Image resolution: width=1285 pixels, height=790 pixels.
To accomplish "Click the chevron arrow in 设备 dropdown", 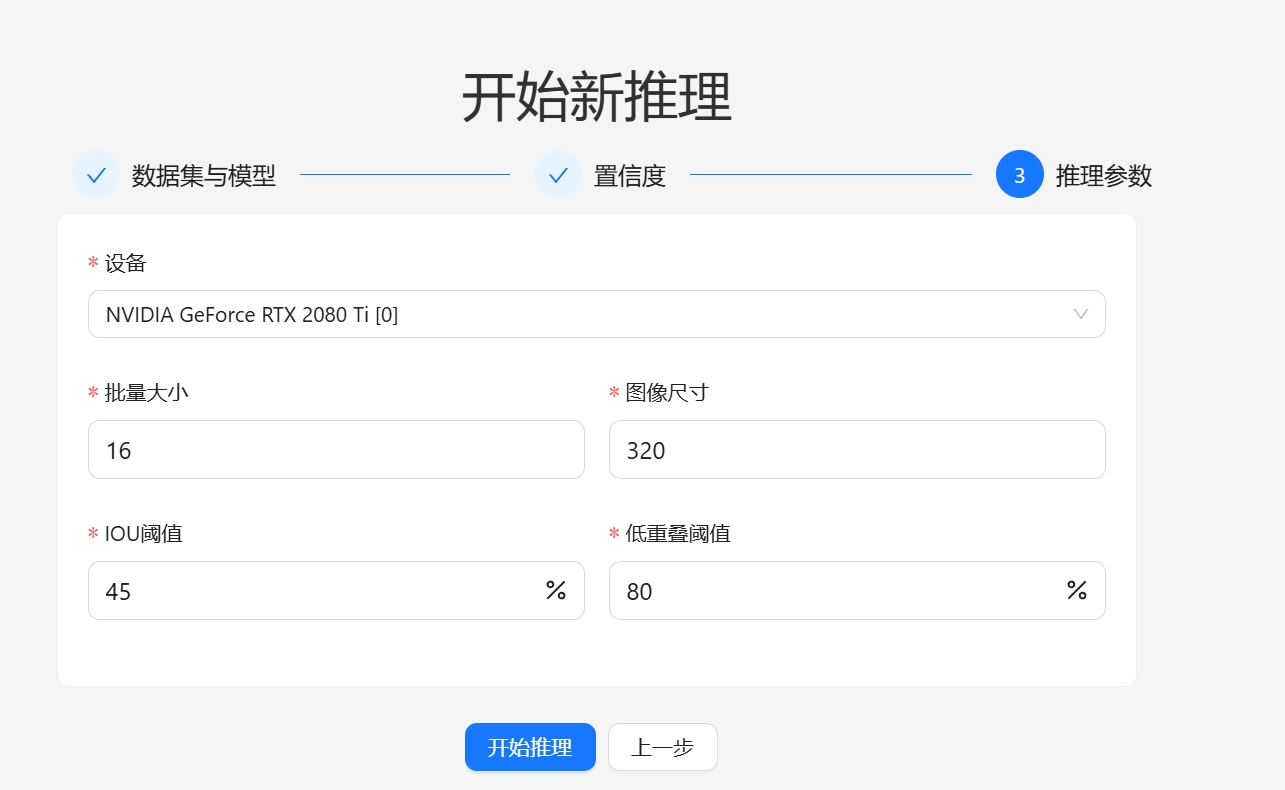I will [x=1080, y=314].
